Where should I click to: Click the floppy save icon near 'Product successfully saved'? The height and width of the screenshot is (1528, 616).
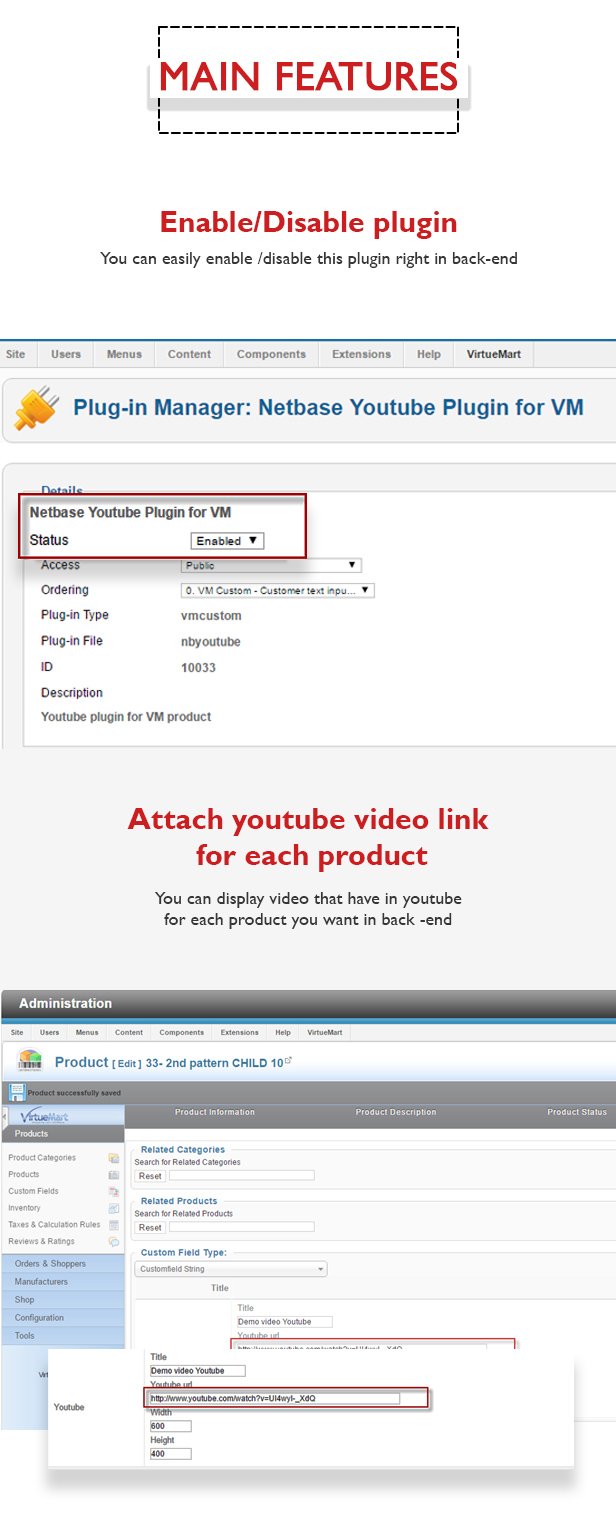16,1093
